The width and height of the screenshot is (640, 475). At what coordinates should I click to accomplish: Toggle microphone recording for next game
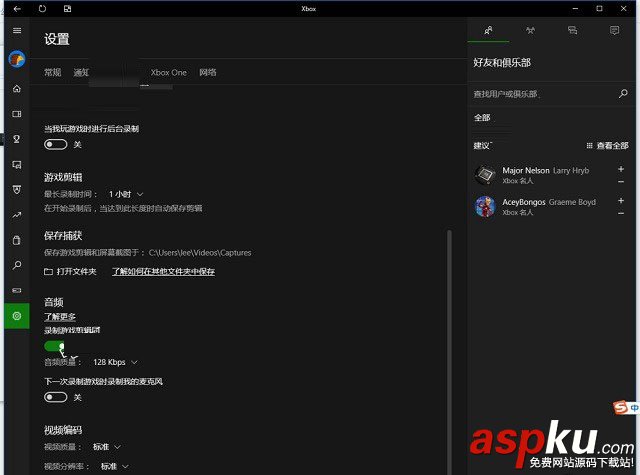(56, 397)
